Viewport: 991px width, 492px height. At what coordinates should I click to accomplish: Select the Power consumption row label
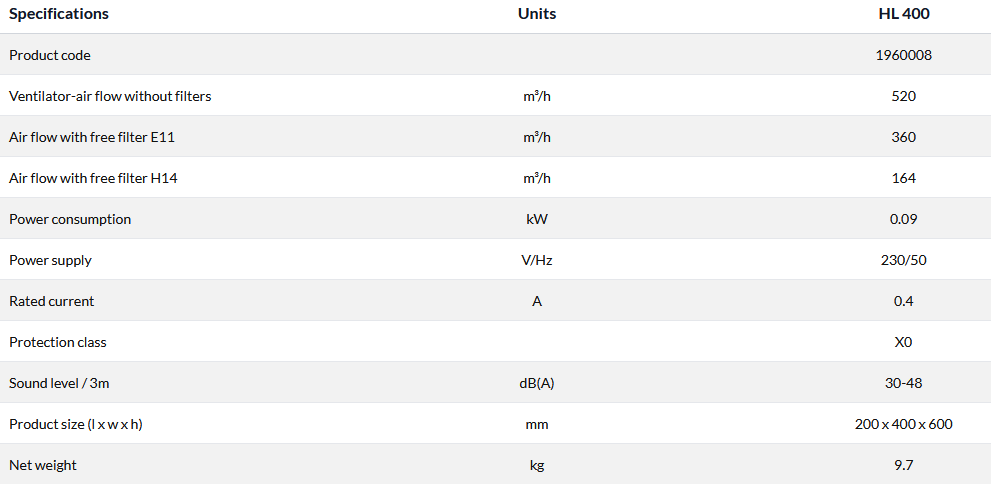70,219
